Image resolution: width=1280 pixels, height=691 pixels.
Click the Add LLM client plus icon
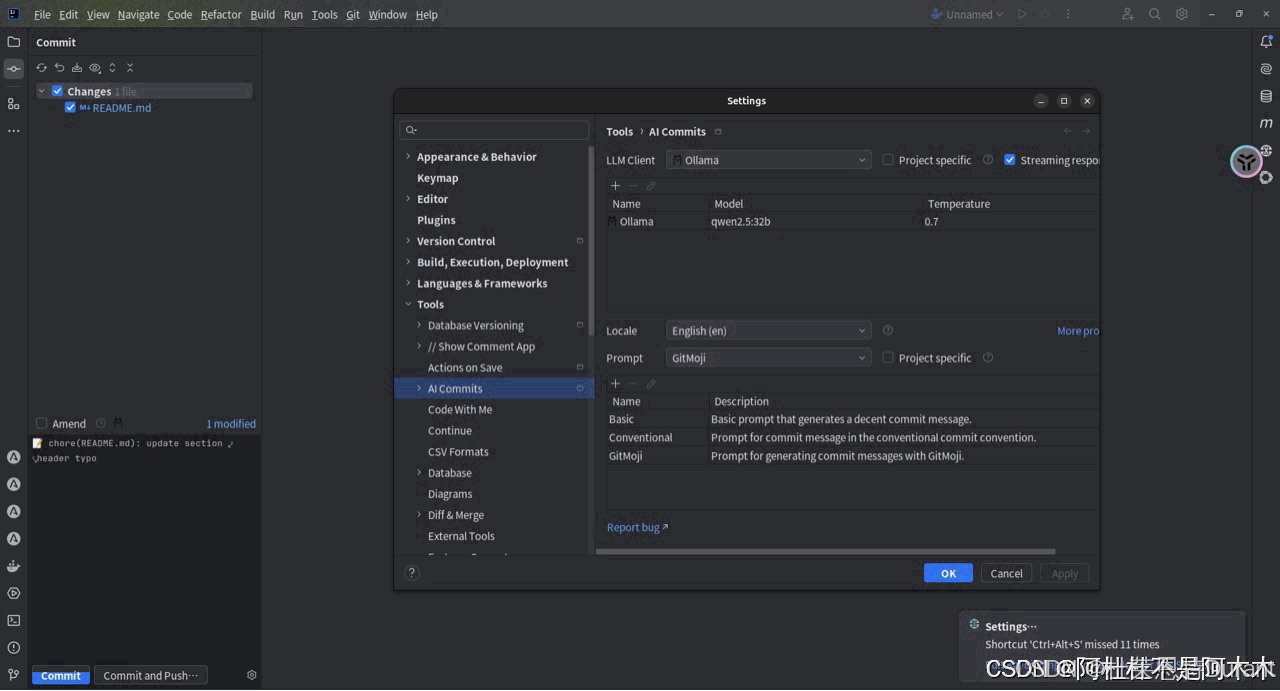(x=615, y=186)
